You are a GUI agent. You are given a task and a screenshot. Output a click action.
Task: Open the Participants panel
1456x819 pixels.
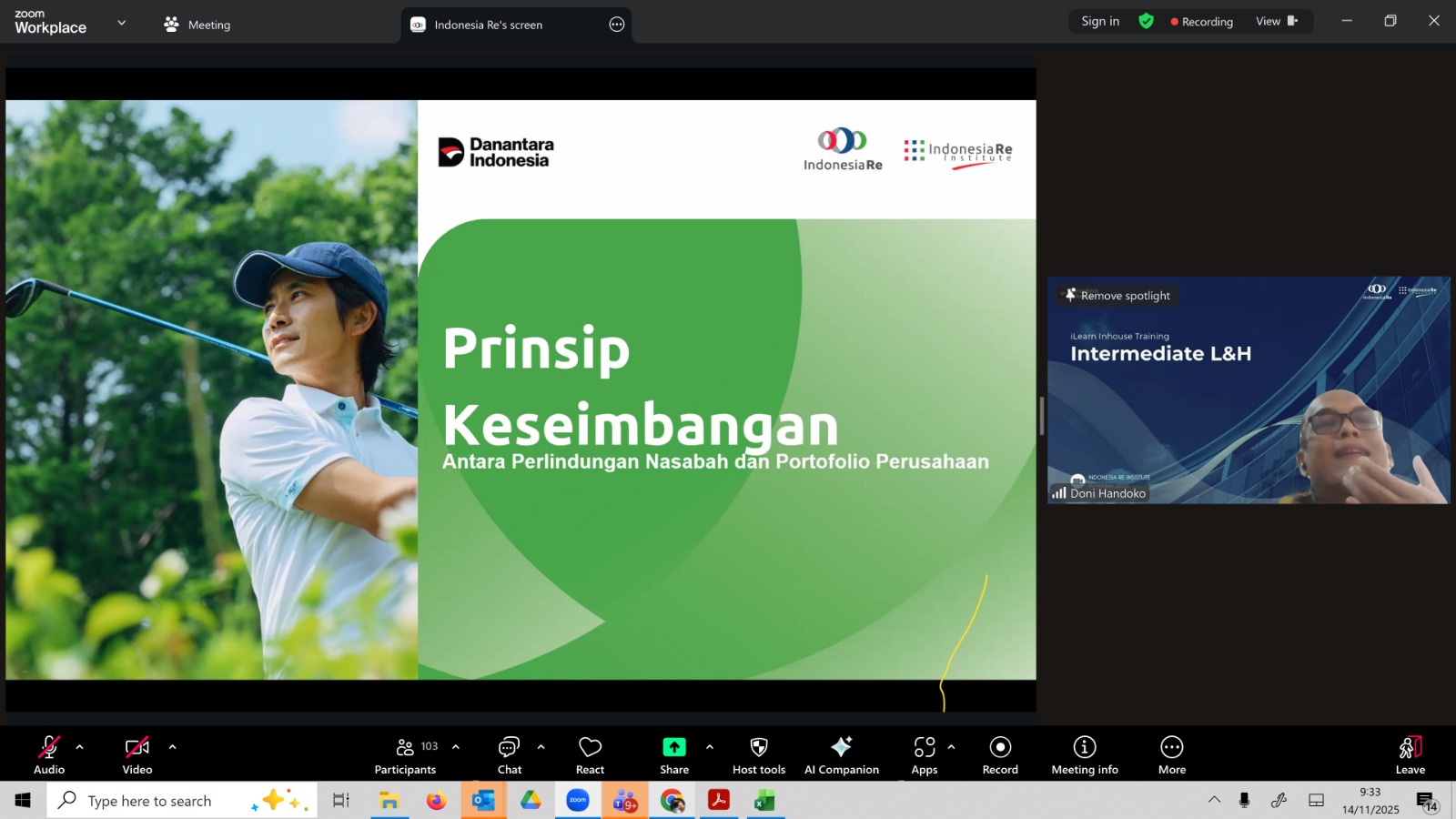[405, 755]
